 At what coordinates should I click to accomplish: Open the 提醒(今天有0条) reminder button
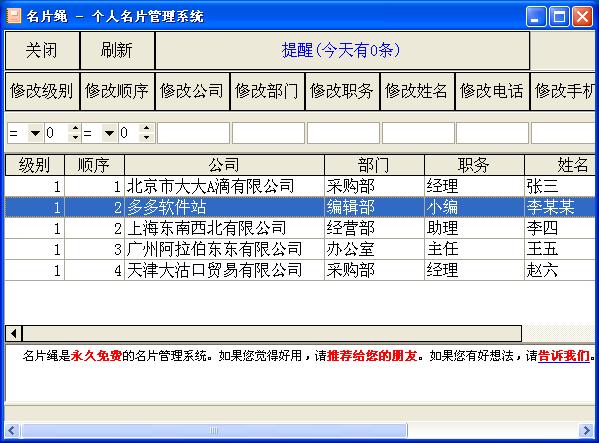(342, 50)
